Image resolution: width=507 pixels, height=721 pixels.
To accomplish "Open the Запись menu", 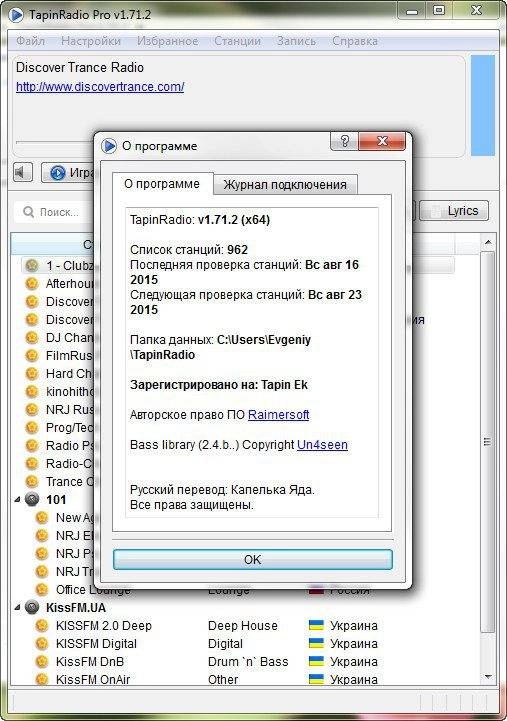I will [296, 41].
